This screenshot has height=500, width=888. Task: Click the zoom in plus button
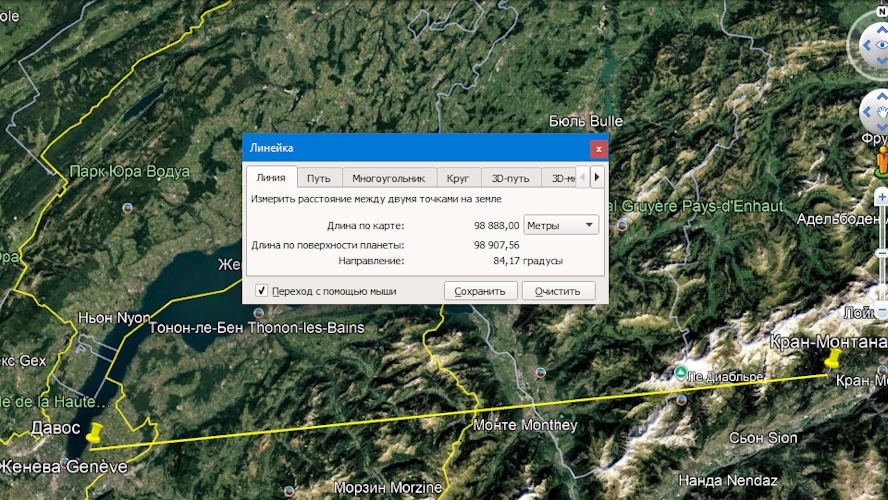881,197
